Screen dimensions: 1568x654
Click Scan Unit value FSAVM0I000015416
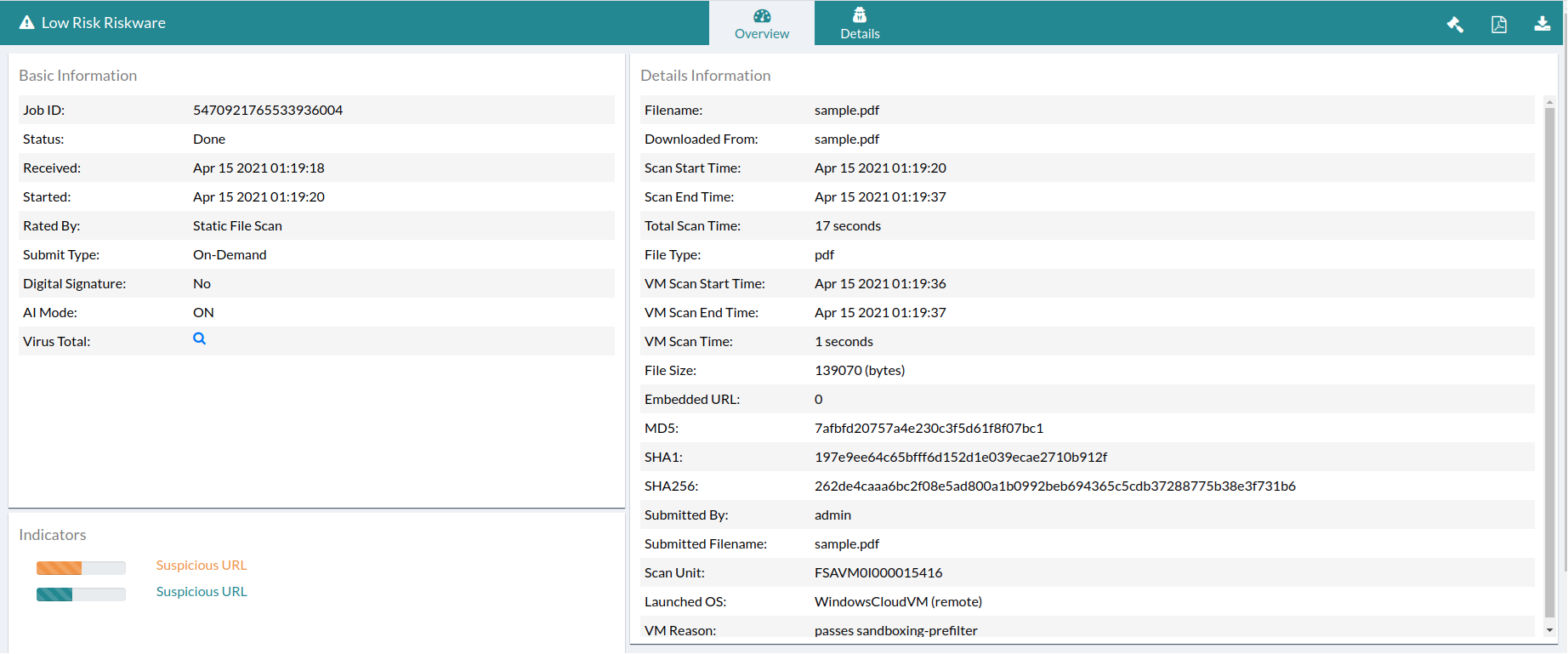pos(878,573)
